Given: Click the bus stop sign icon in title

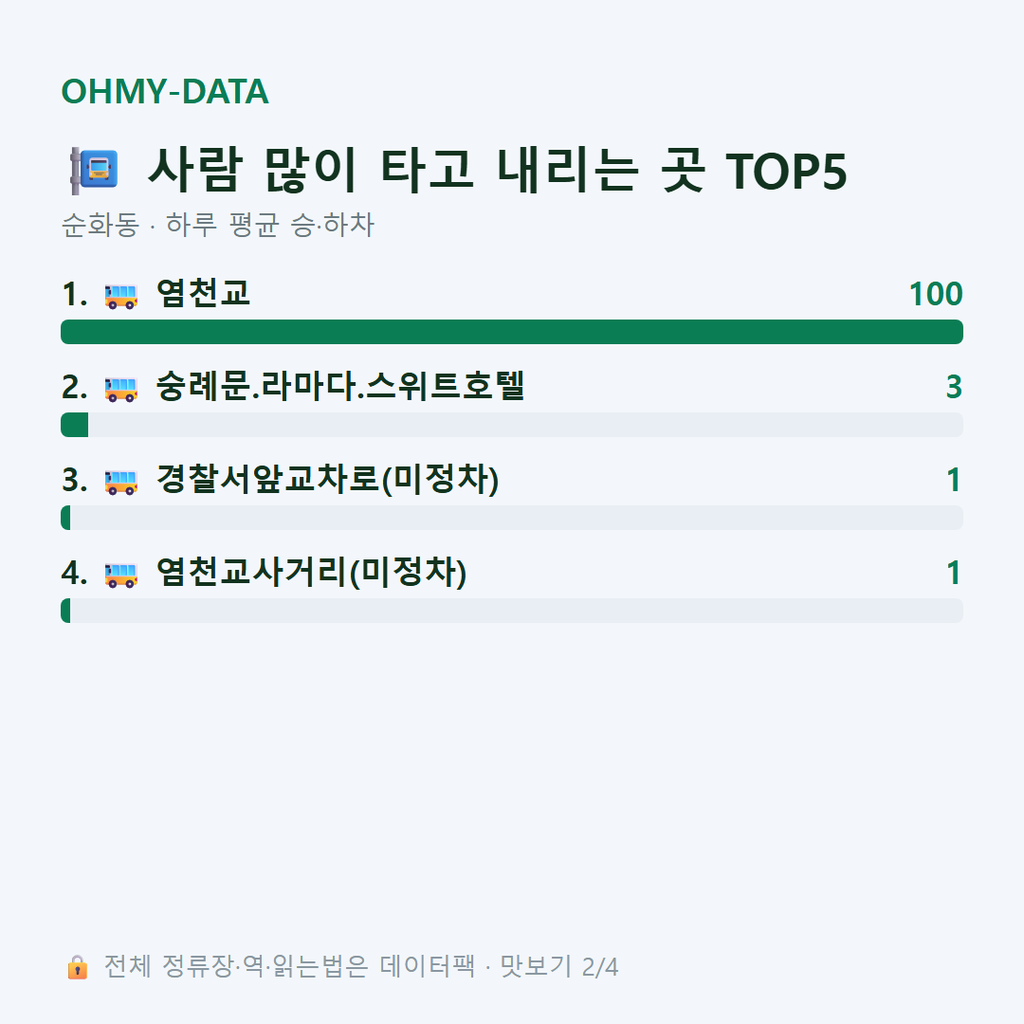Looking at the screenshot, I should [x=95, y=170].
